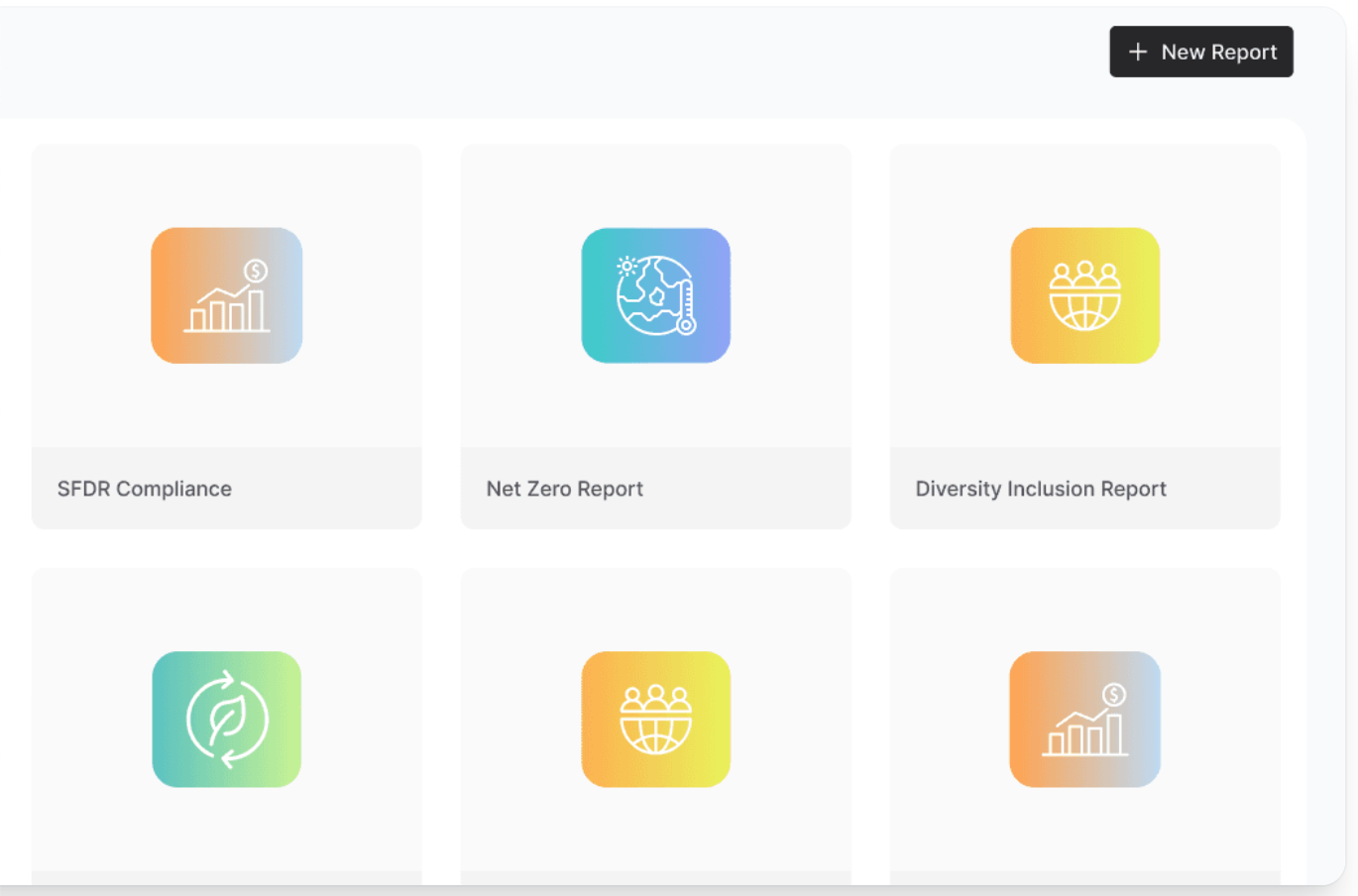The image size is (1358, 896).
Task: Select the bottom-row yellow people-globe icon
Action: tap(656, 720)
